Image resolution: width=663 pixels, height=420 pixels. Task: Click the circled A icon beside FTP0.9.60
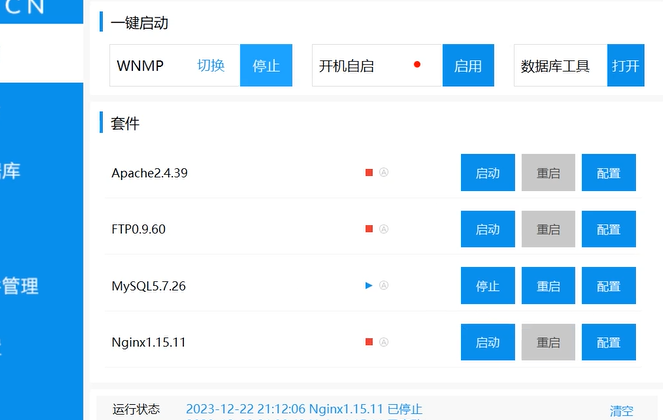(x=384, y=229)
